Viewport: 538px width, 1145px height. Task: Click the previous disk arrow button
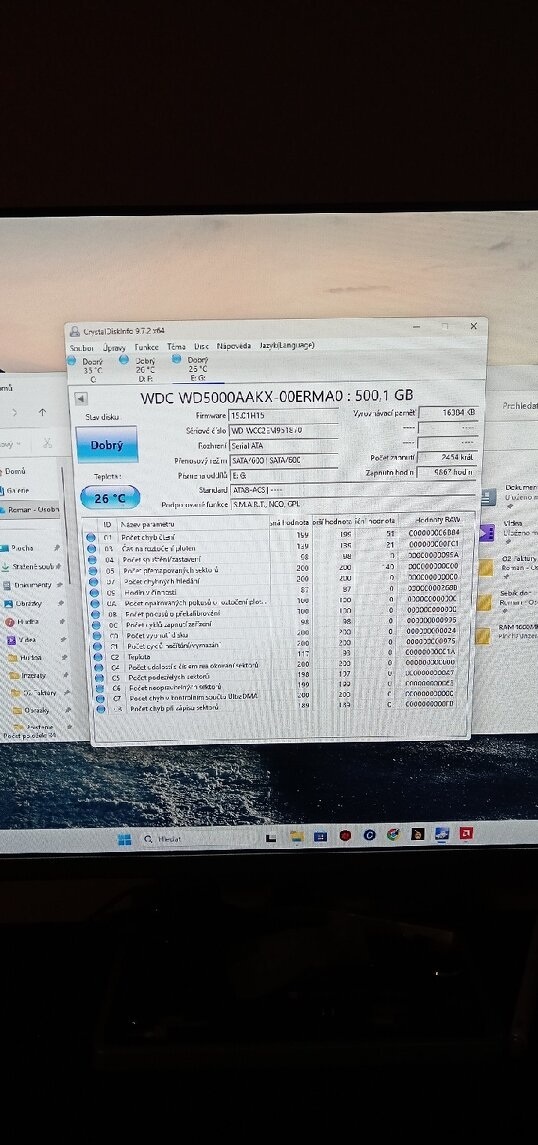[x=81, y=398]
